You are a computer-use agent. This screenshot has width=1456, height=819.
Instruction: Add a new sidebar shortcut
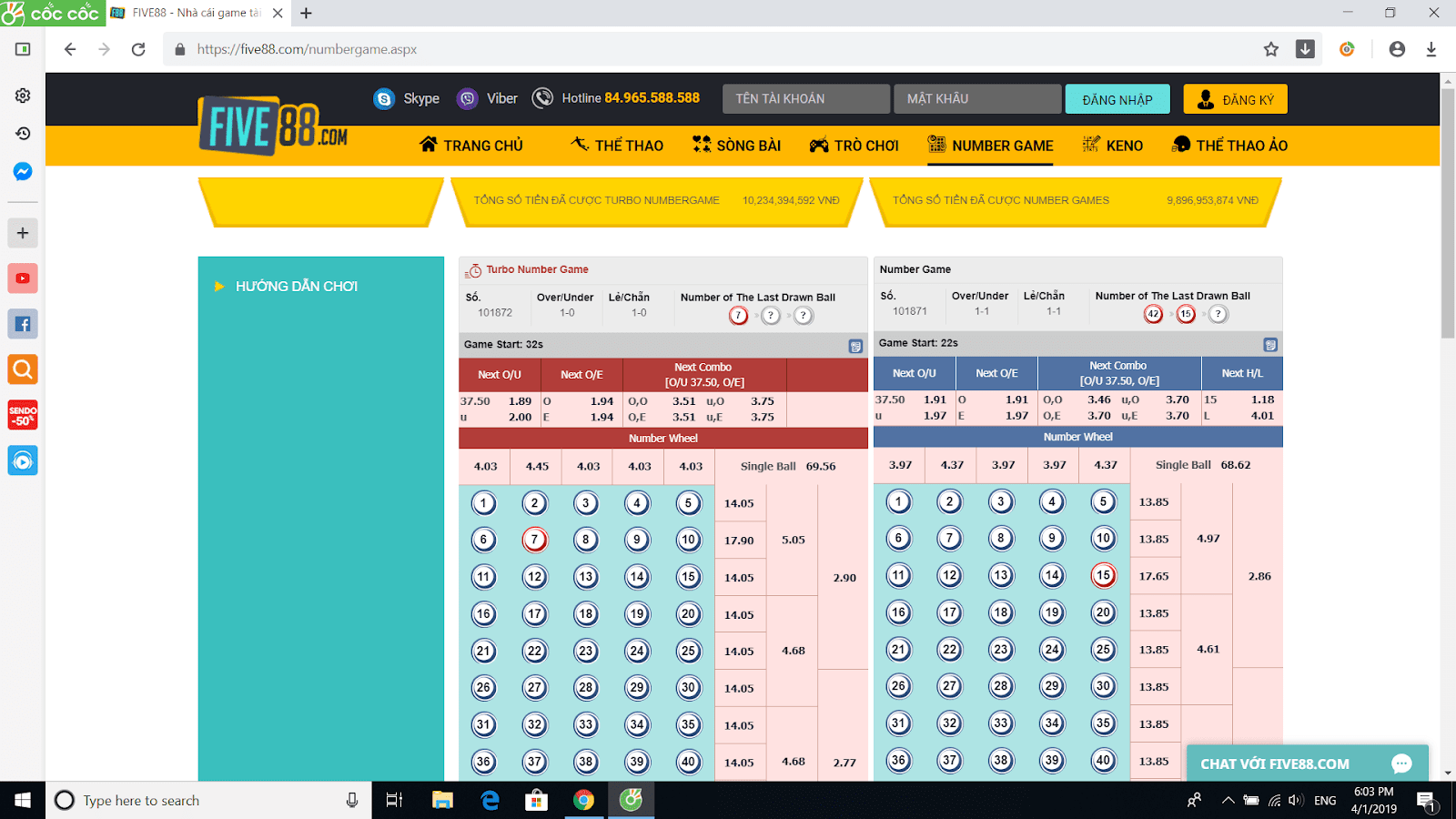pos(23,233)
